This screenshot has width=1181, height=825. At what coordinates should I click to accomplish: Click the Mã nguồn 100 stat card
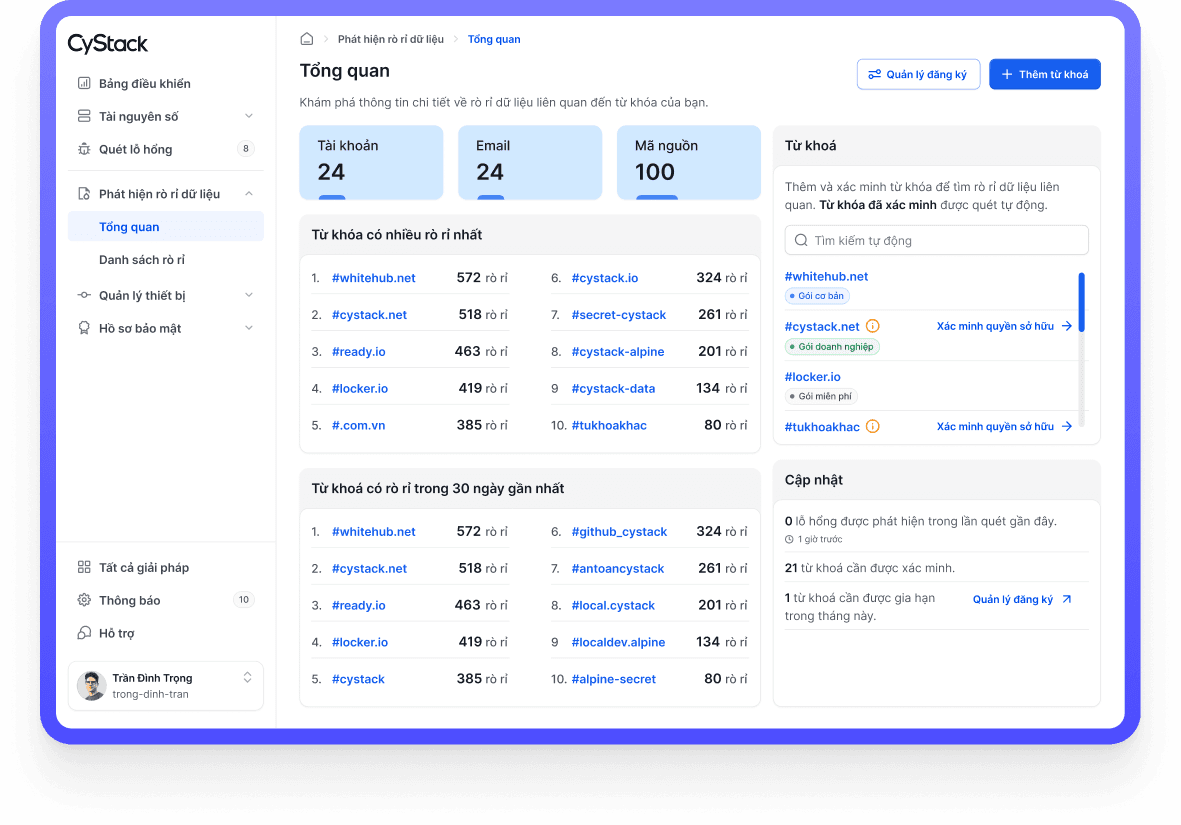coord(688,162)
